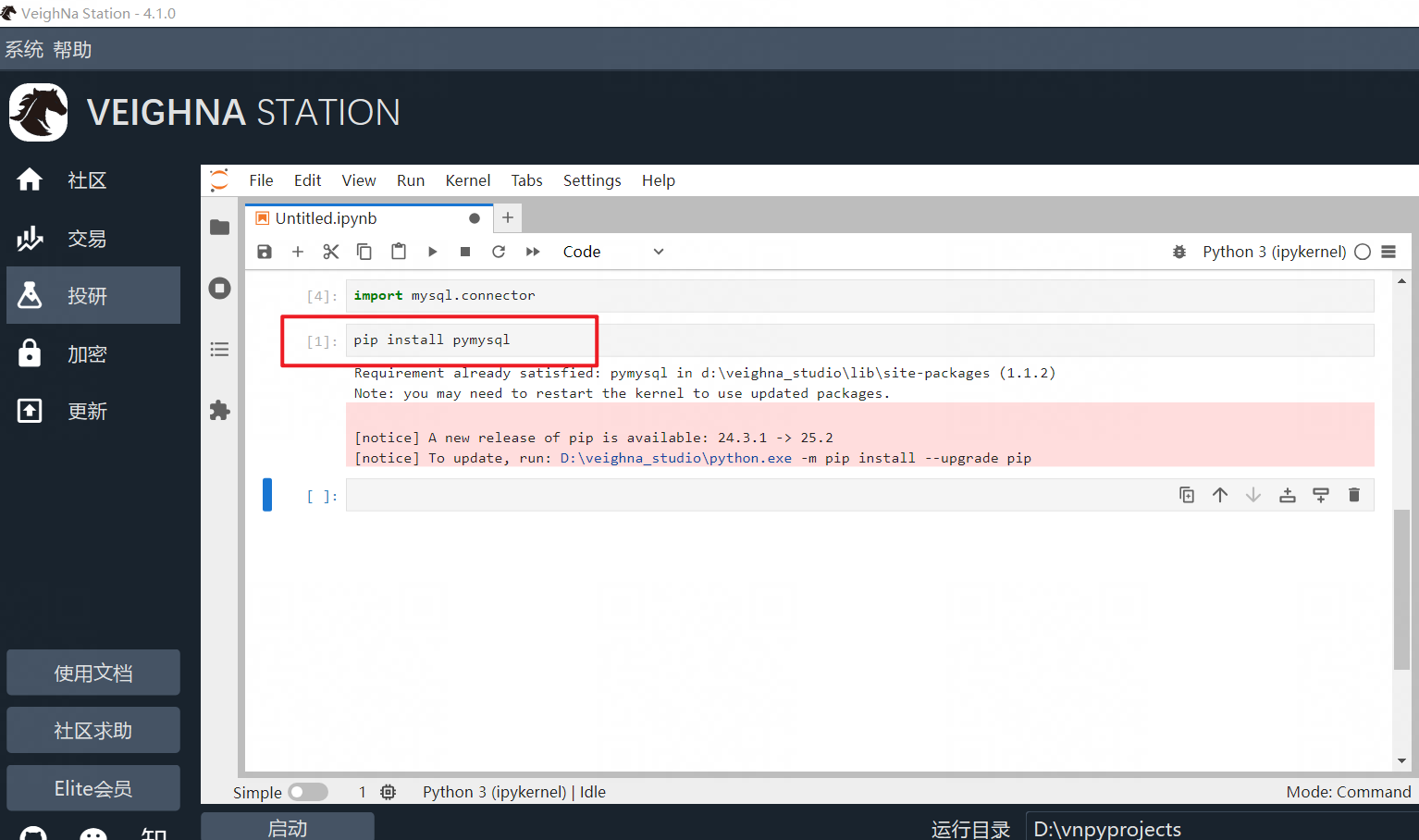Click the 启动 launch button
Screen dimensions: 1419x840
288,827
